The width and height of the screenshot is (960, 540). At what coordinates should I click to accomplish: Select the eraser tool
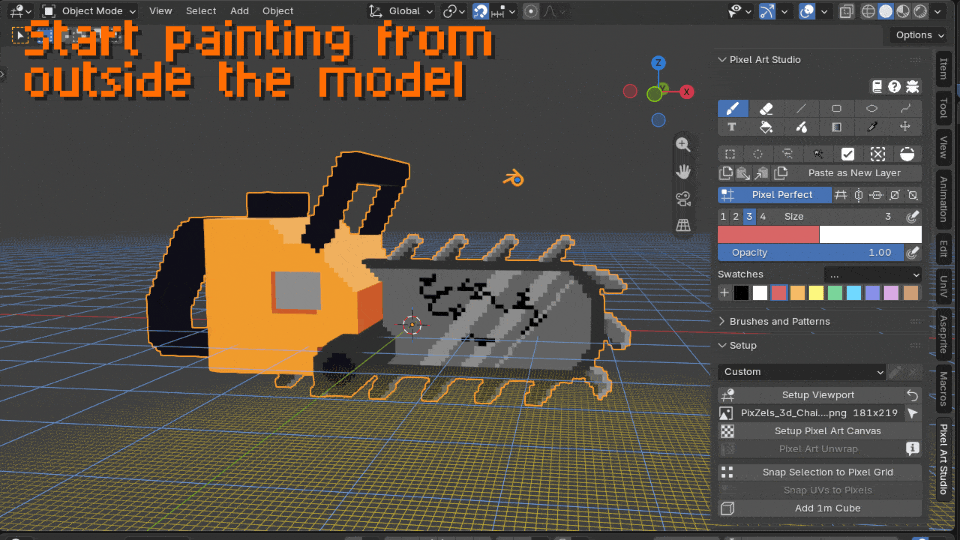pyautogui.click(x=766, y=109)
